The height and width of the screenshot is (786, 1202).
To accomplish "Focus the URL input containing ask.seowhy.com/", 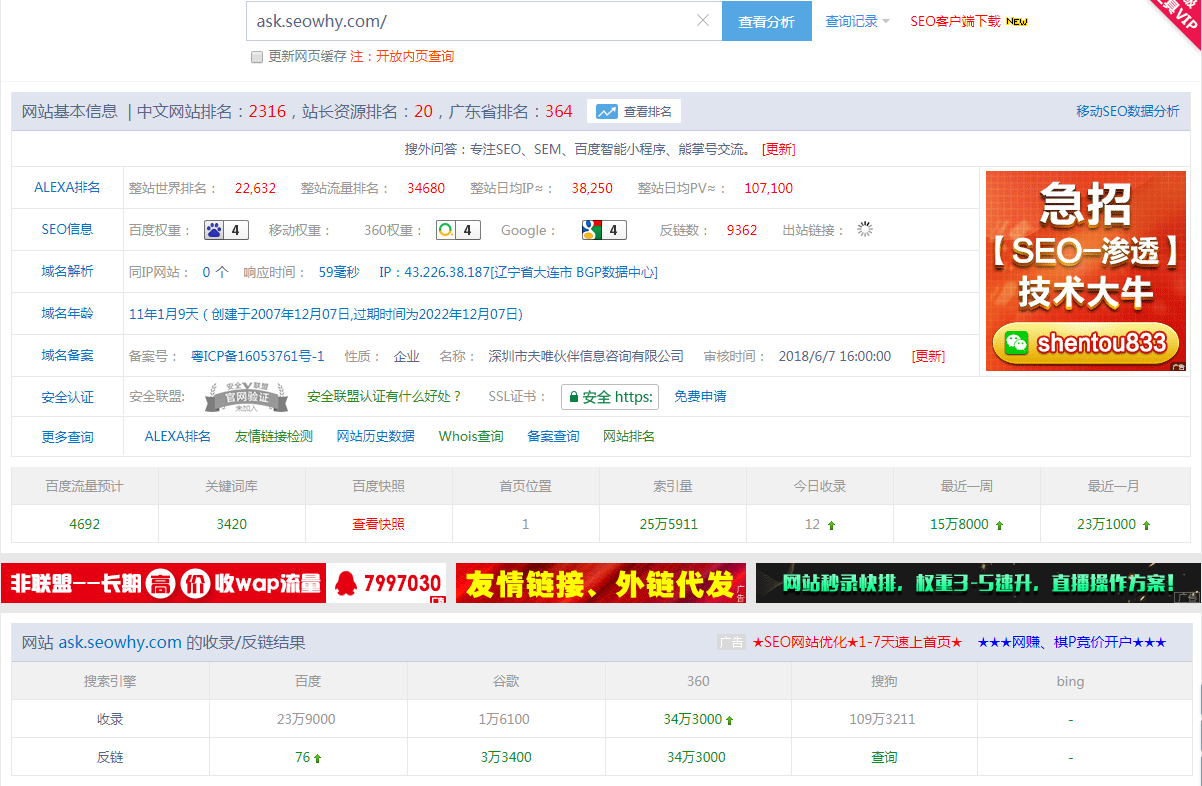I will coord(484,21).
